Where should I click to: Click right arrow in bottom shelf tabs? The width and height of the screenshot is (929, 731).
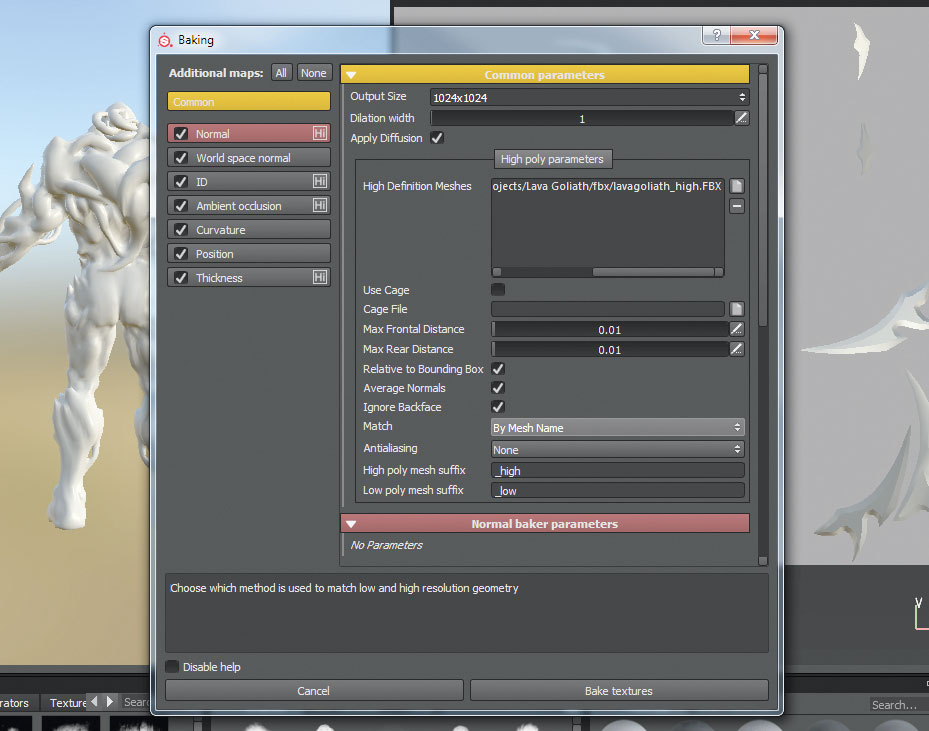[x=110, y=701]
